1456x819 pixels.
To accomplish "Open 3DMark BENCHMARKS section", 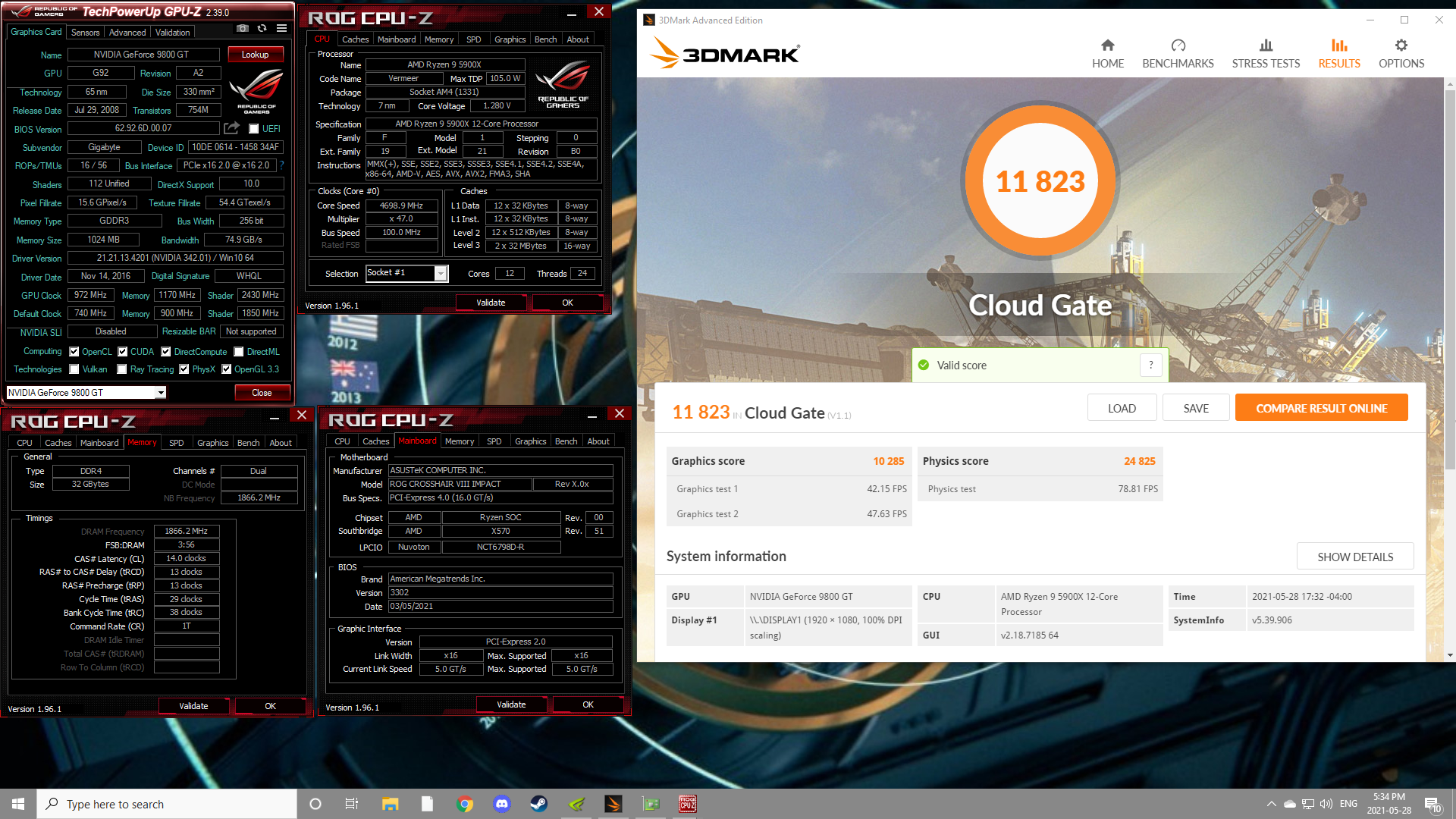I will pos(1178,54).
